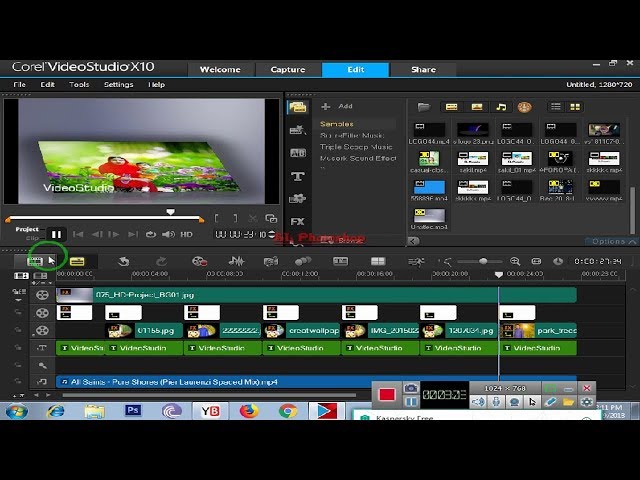This screenshot has height=480, width=640.
Task: Open the Multi-Camera Editor
Action: click(378, 261)
